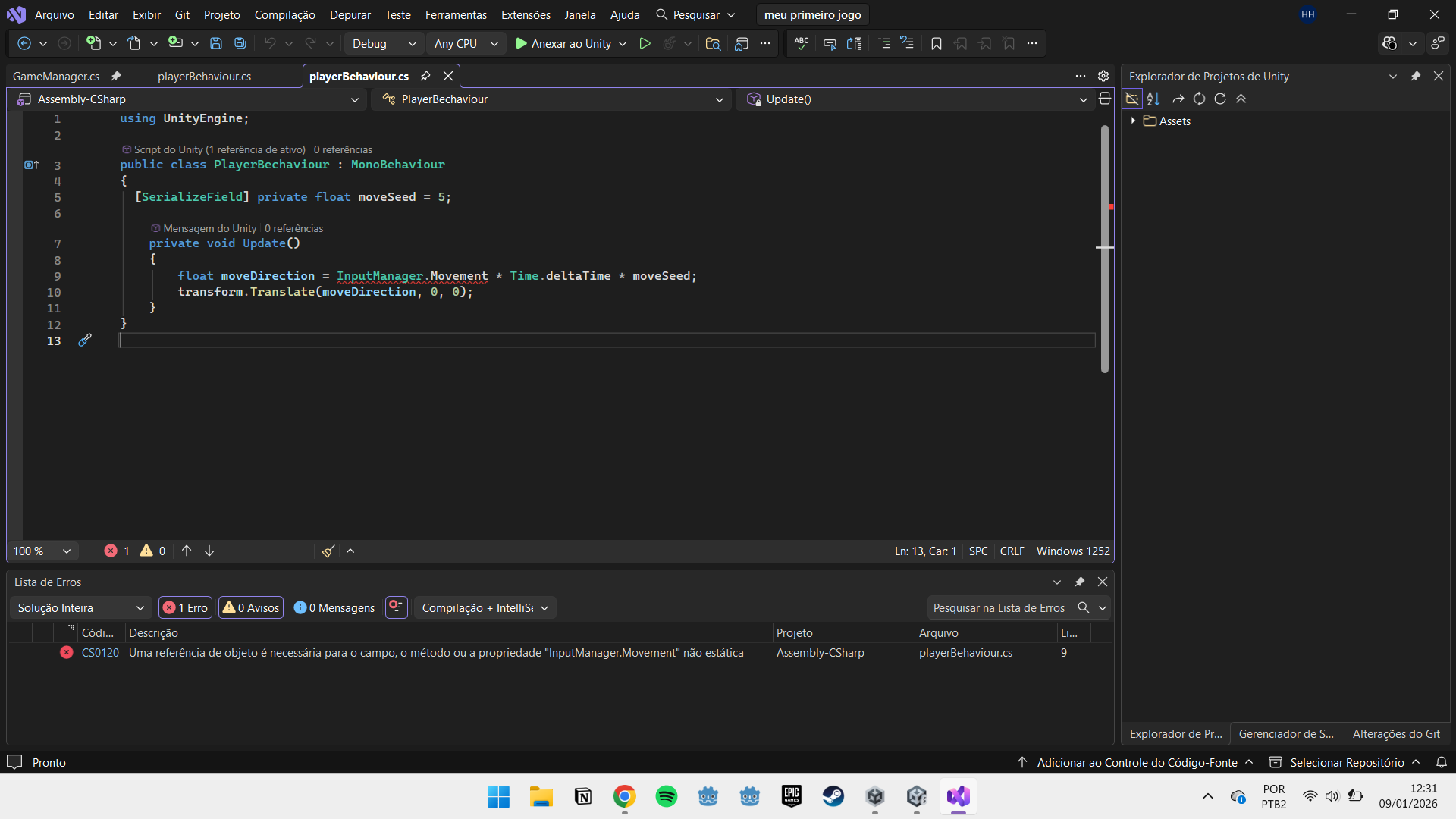Click the bookmark toggle icon in toolbar

tap(937, 44)
